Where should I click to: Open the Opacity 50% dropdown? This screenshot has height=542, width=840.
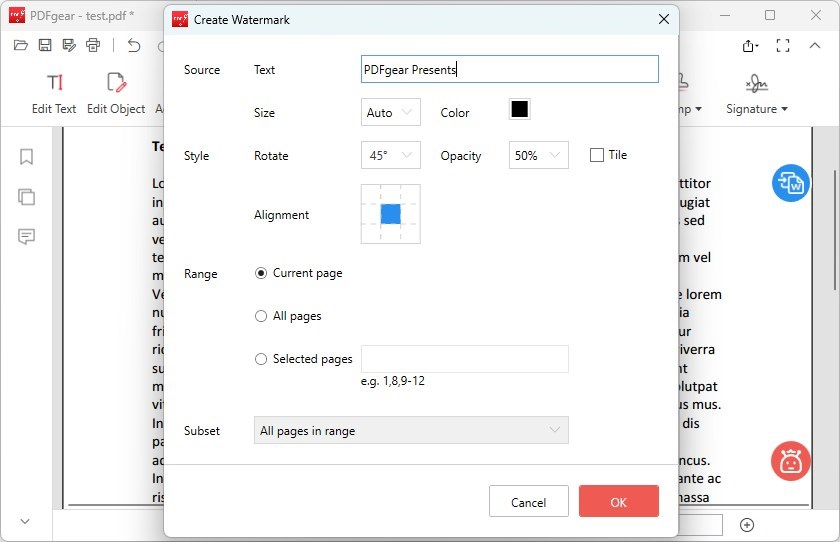click(x=538, y=155)
